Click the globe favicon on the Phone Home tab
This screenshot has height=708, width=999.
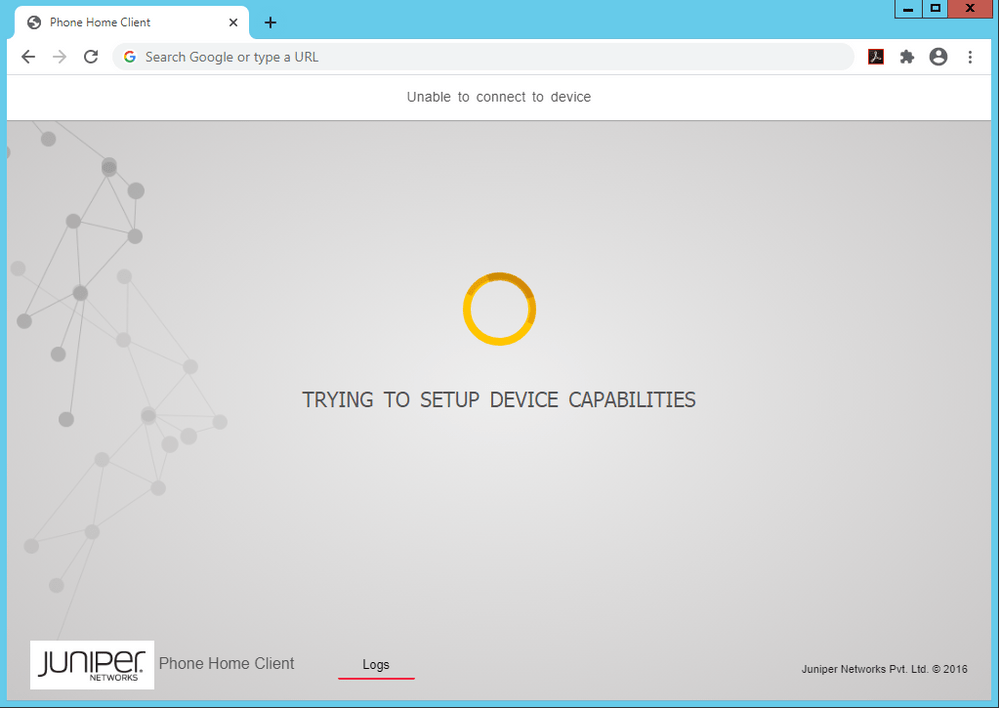point(34,22)
